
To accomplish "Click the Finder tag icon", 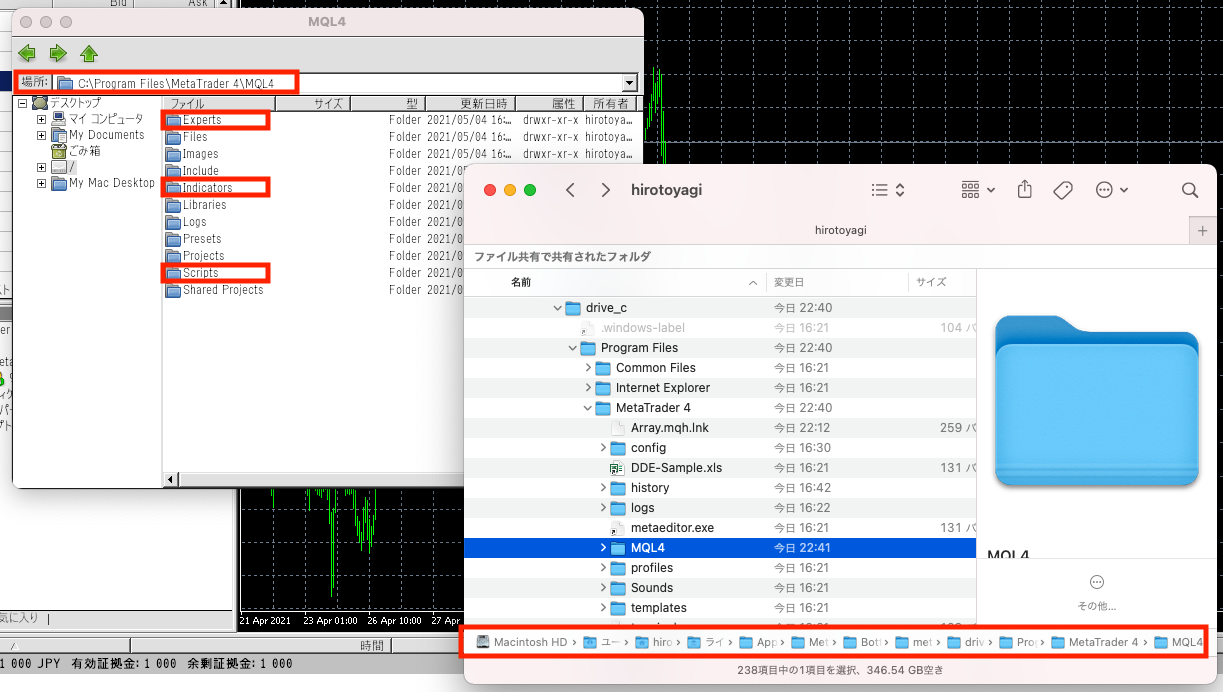I will [x=1063, y=190].
